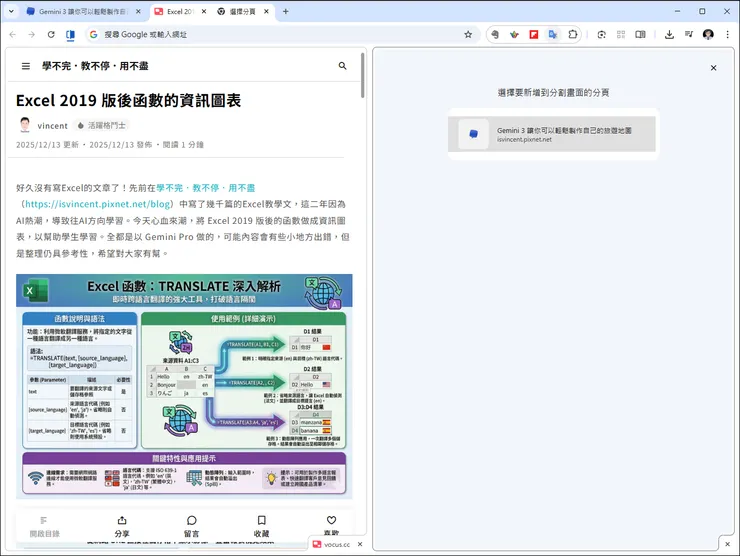The image size is (740, 556).
Task: Open the tab search dropdown arrow
Action: point(11,11)
